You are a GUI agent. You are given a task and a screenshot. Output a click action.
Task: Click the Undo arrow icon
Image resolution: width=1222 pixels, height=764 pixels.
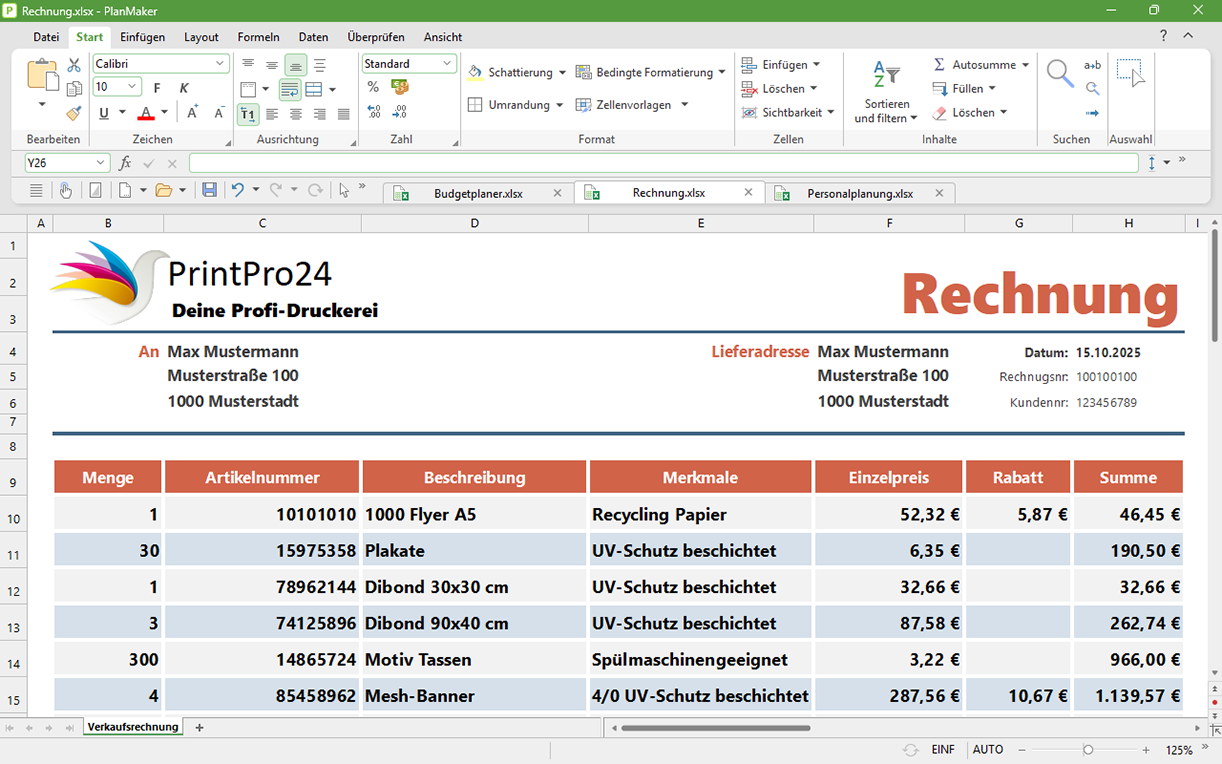[x=237, y=190]
